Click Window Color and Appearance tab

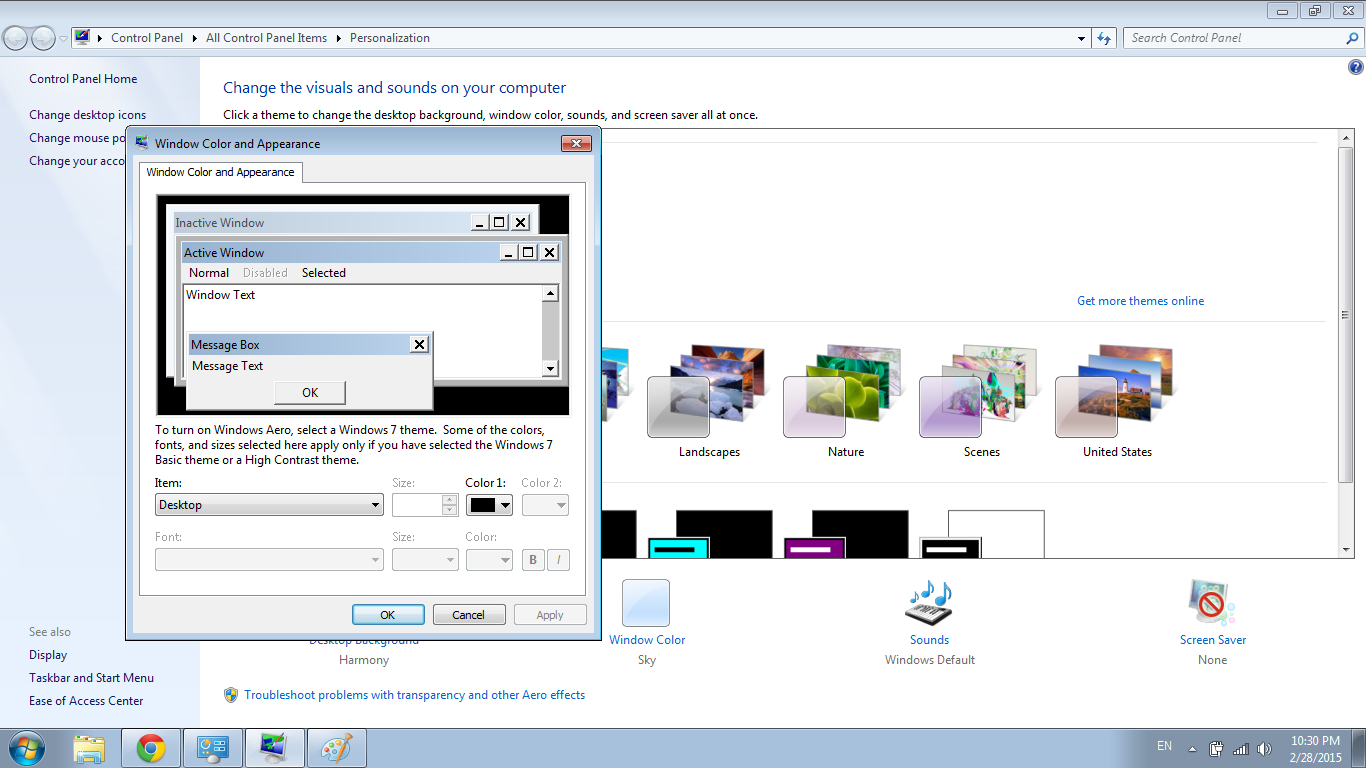[220, 172]
